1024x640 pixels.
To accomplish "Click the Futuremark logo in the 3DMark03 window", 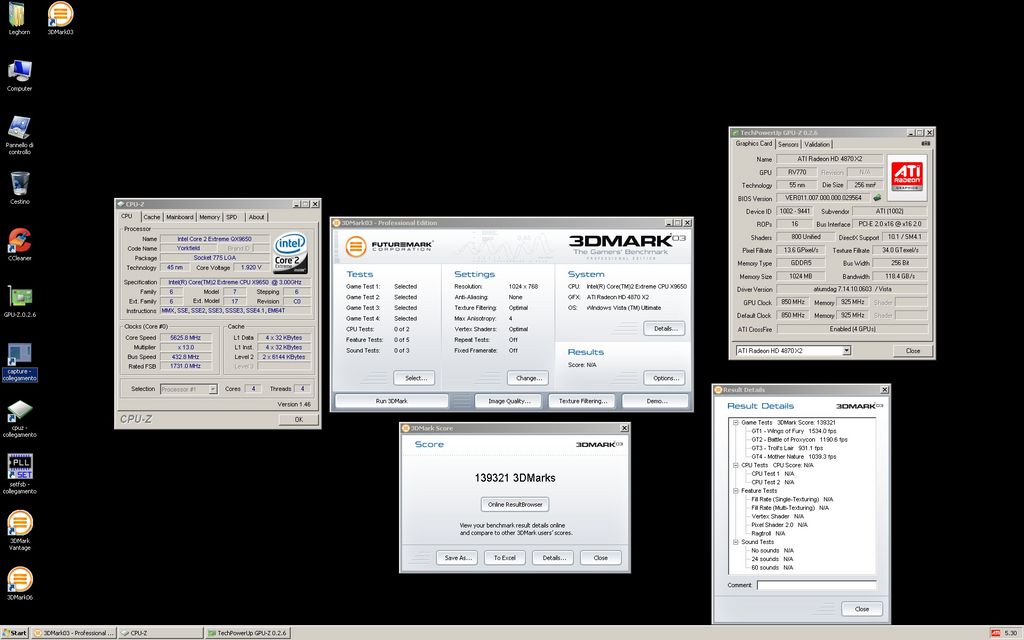I will (x=389, y=246).
